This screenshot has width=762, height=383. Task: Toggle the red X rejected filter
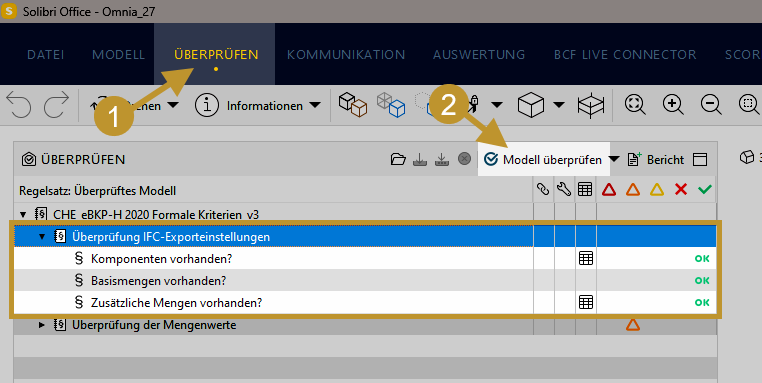(x=681, y=190)
